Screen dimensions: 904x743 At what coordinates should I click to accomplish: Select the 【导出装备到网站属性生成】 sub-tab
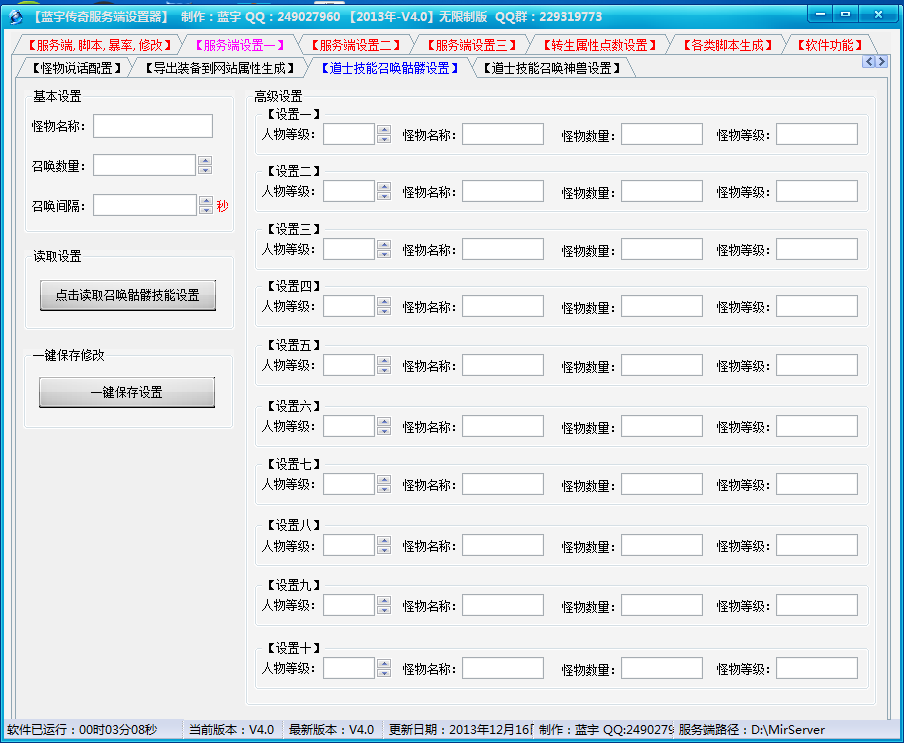220,68
